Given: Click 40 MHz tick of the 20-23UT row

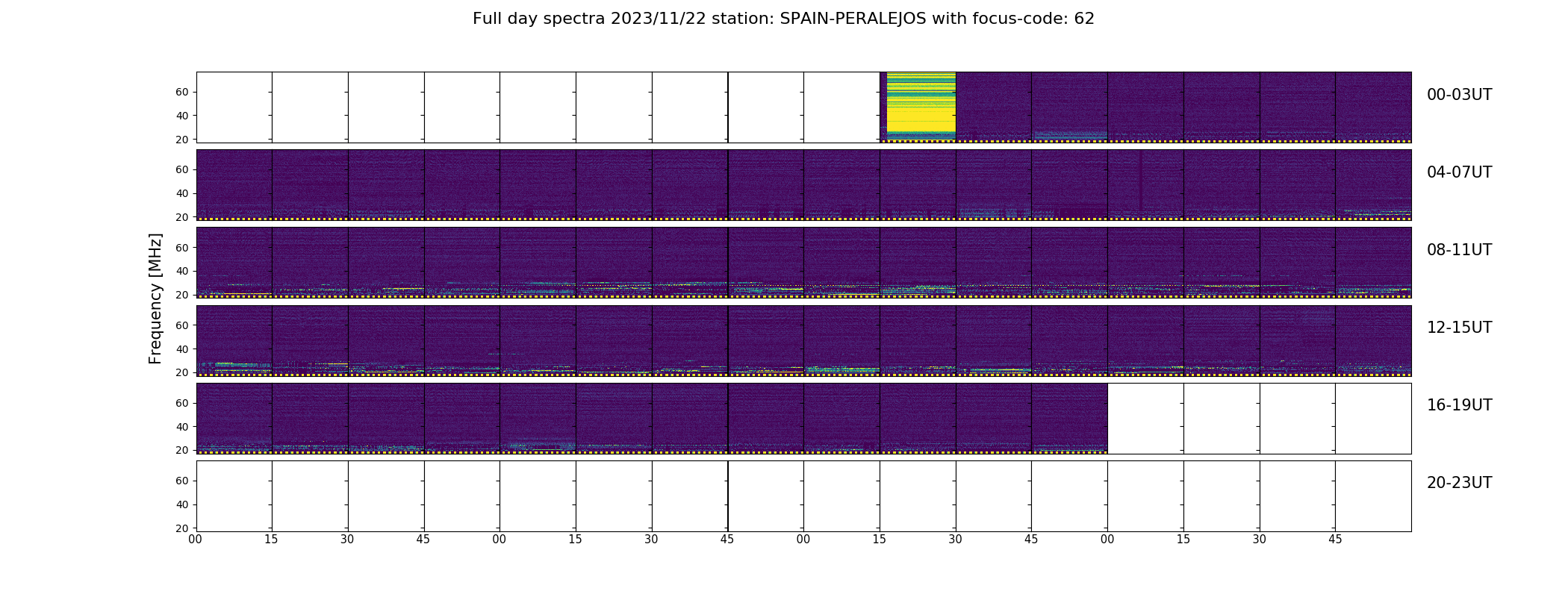Looking at the screenshot, I should [182, 504].
